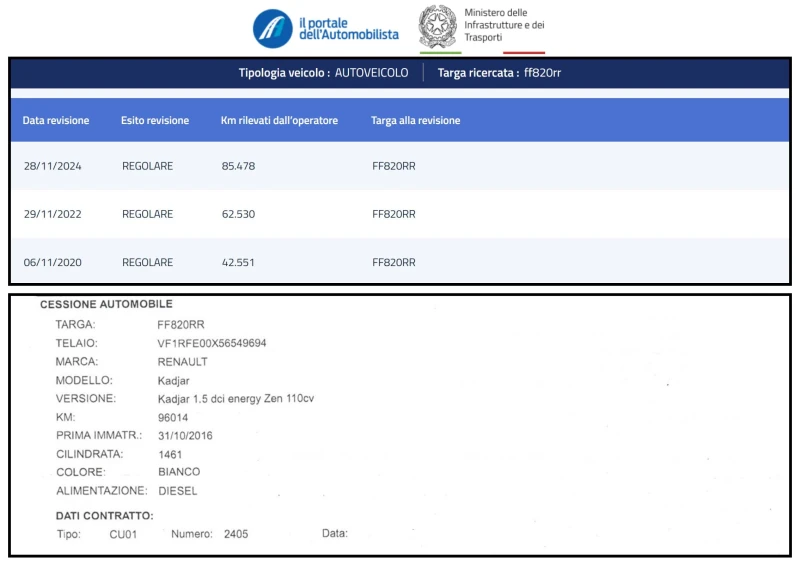Click the blue Portale dell'Automobilista road logo
This screenshot has width=800, height=566.
[273, 29]
